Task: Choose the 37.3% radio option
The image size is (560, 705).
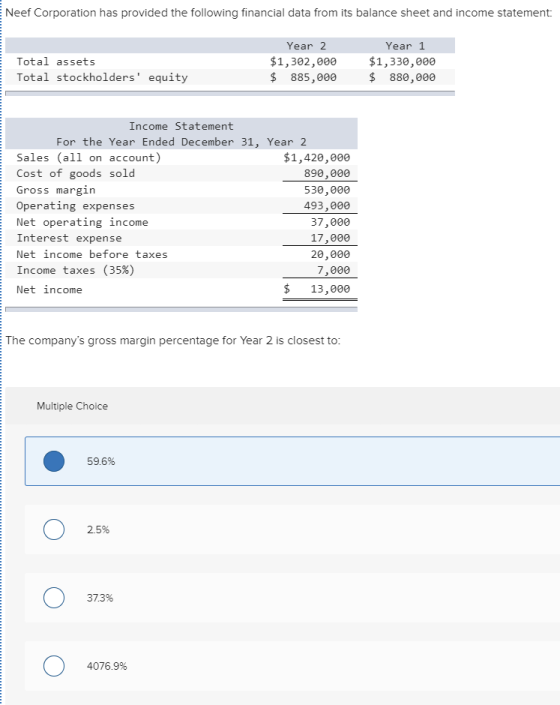Action: 54,598
